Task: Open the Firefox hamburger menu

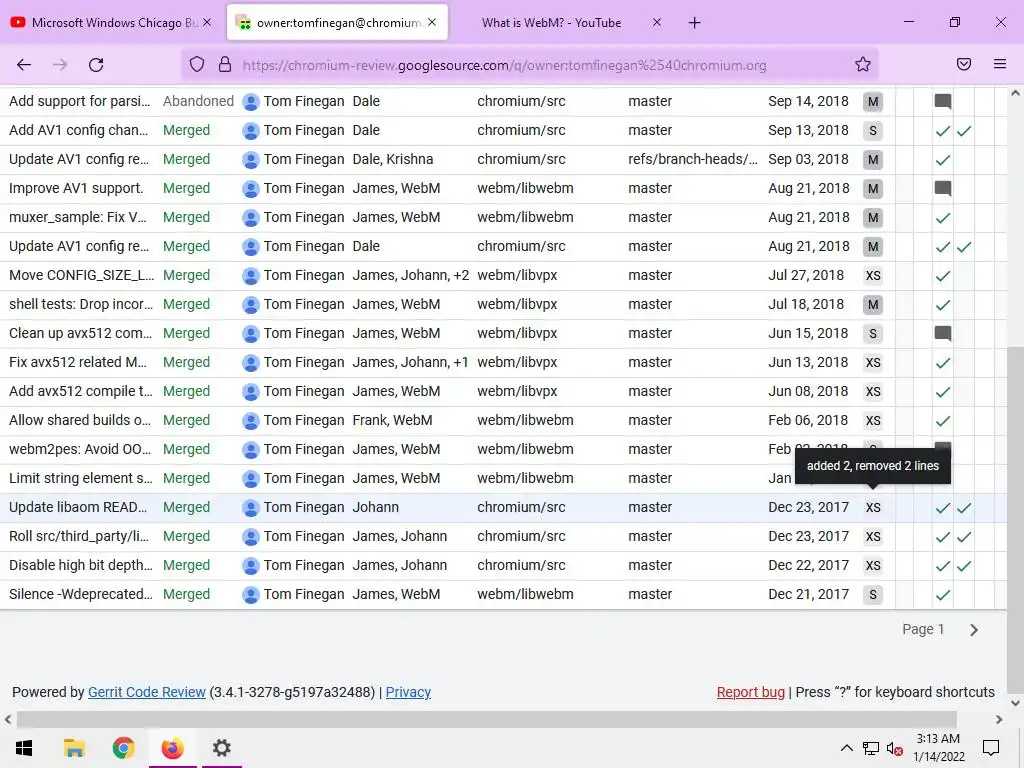Action: 1000,64
